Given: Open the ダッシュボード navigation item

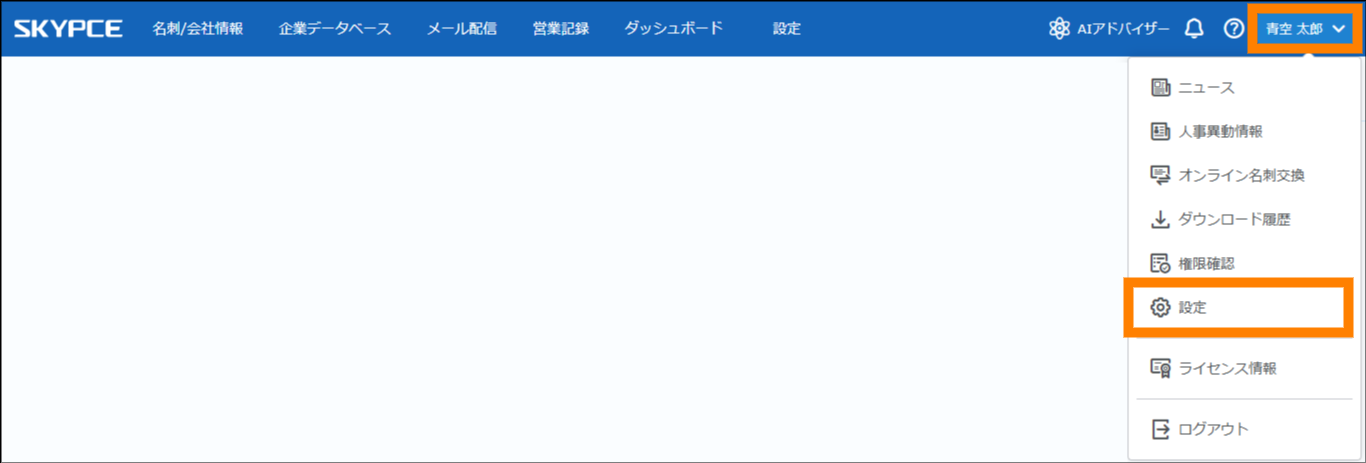Looking at the screenshot, I should [x=674, y=29].
